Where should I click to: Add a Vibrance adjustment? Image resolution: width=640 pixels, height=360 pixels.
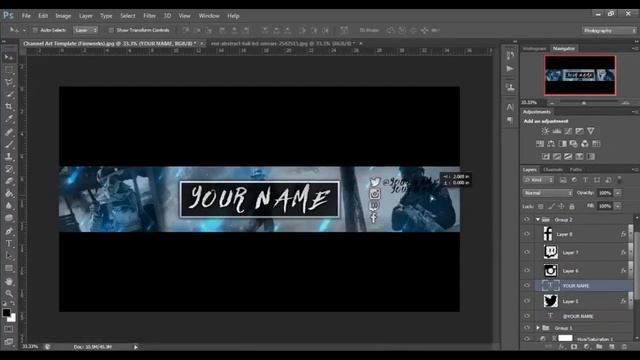[x=591, y=131]
